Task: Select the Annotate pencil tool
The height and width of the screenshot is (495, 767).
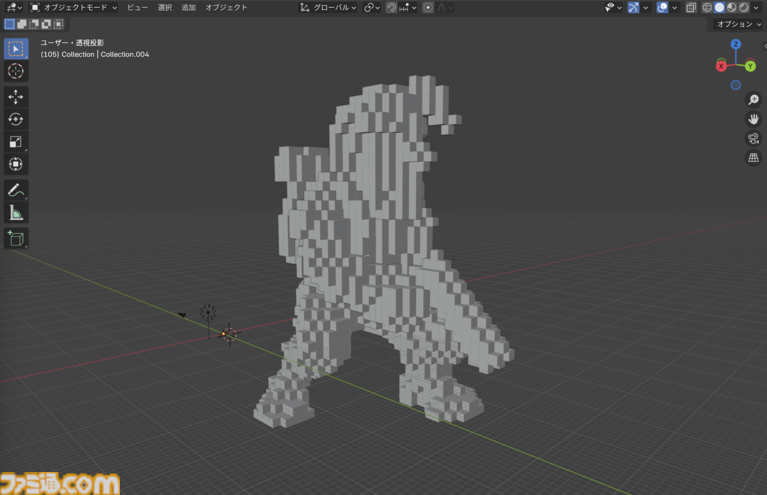Action: (16, 190)
